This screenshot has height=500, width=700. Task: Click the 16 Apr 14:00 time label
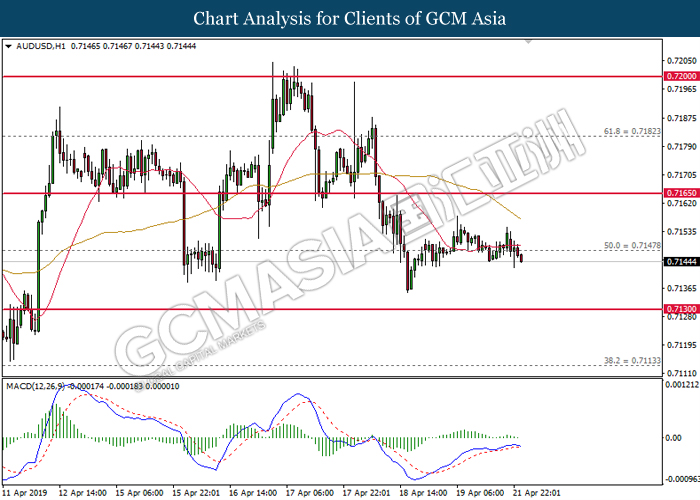(x=253, y=493)
